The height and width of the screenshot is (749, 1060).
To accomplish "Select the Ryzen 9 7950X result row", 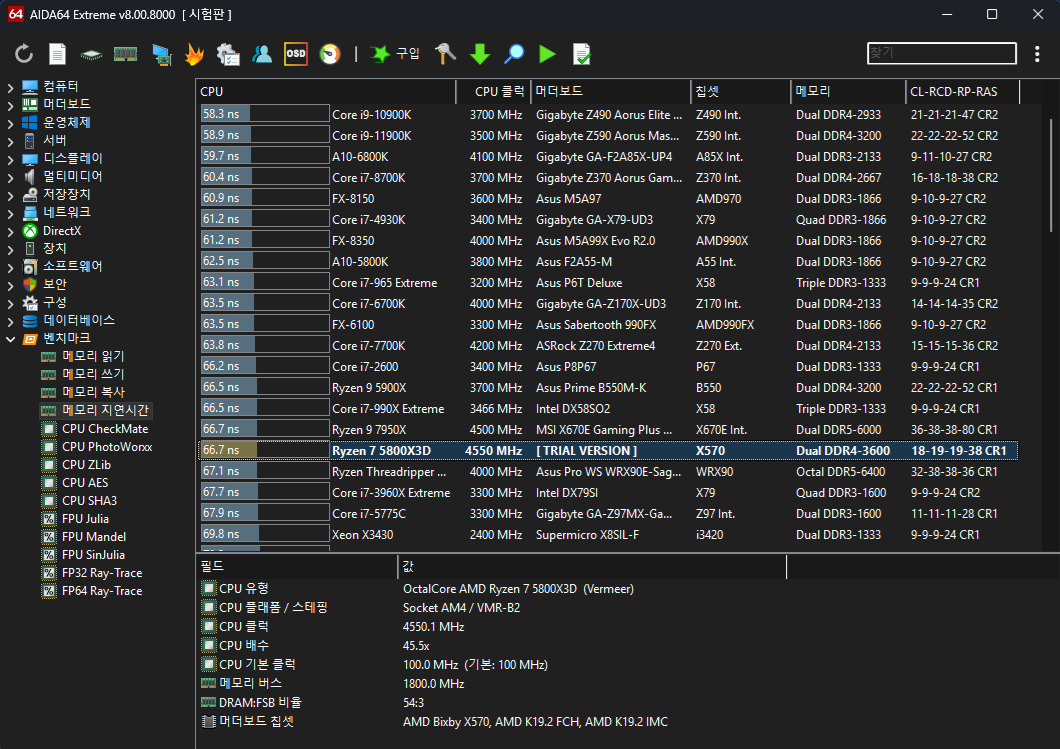I will coord(608,430).
